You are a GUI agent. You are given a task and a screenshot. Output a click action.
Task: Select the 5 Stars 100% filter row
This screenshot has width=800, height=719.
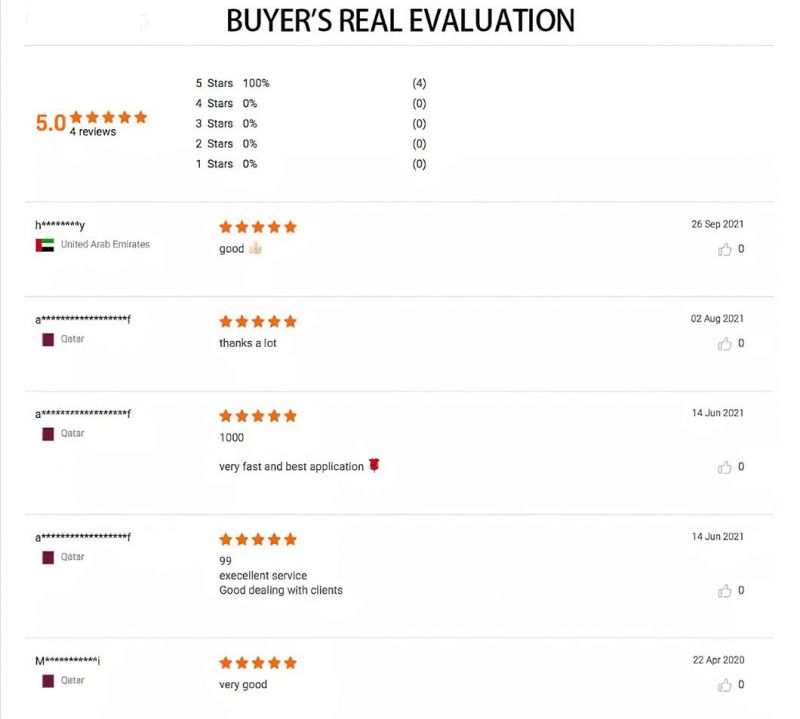(x=311, y=83)
